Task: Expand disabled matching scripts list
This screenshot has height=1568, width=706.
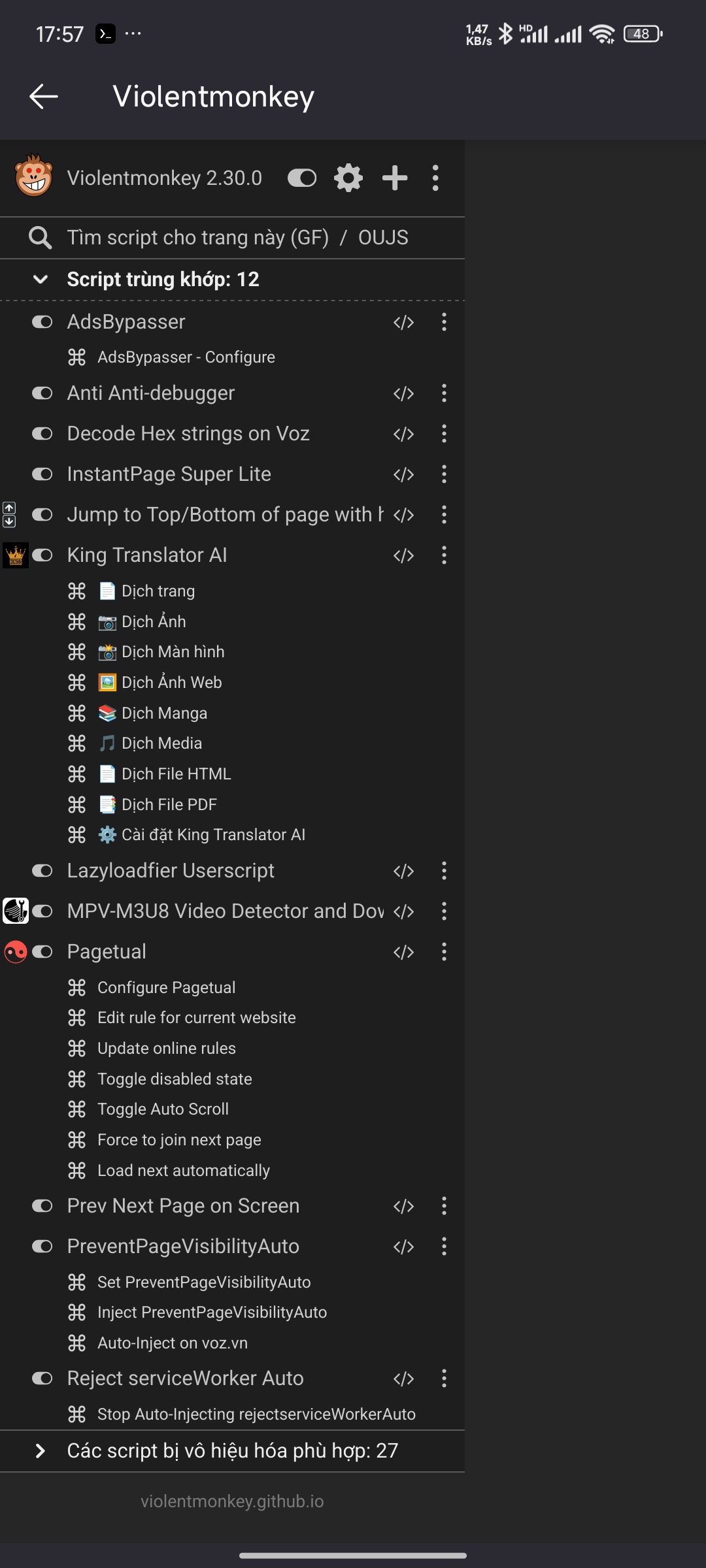Action: (x=41, y=1450)
